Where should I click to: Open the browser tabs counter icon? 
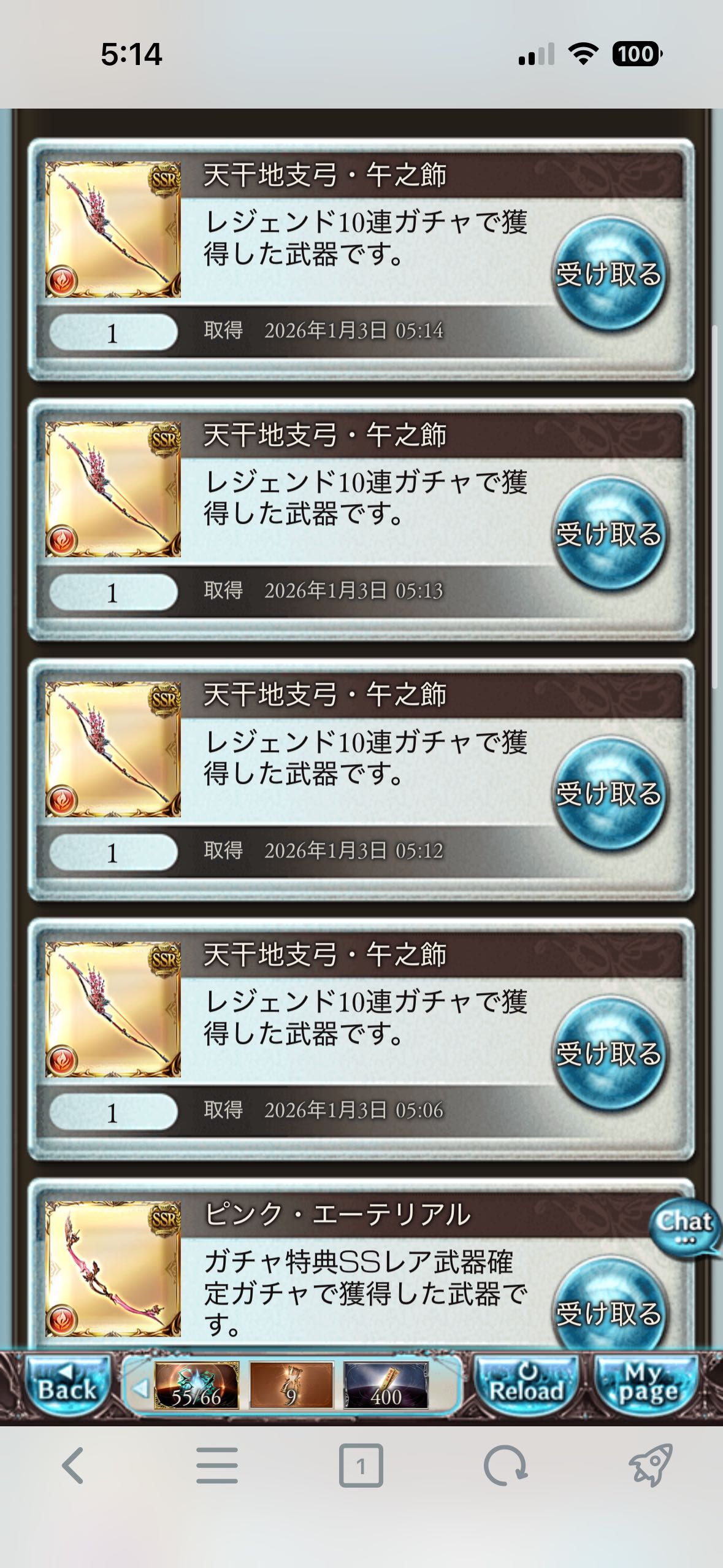point(361,1466)
